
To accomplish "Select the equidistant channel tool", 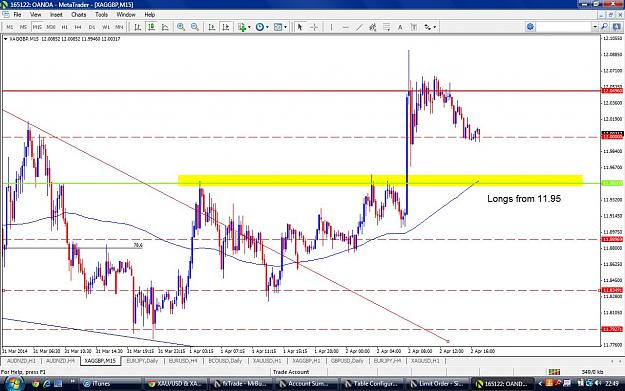I will tap(373, 27).
